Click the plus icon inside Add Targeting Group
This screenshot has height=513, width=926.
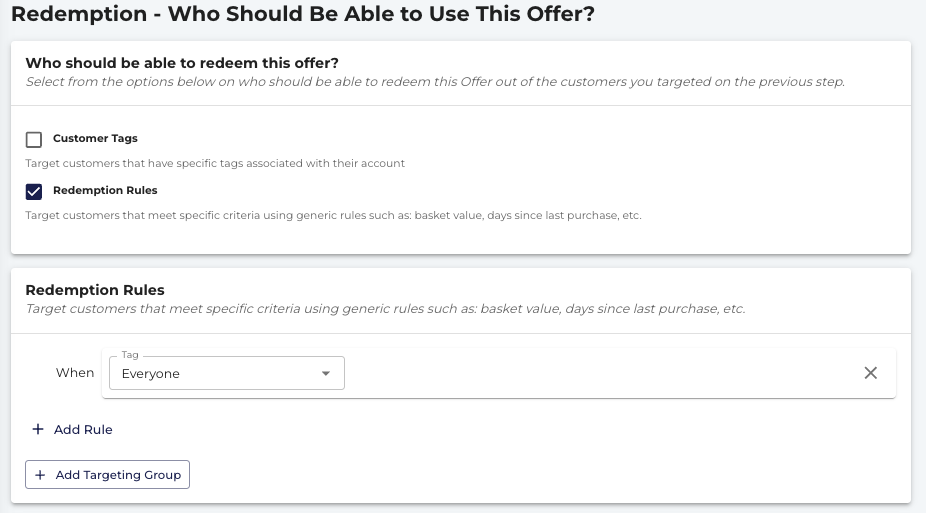[x=40, y=475]
